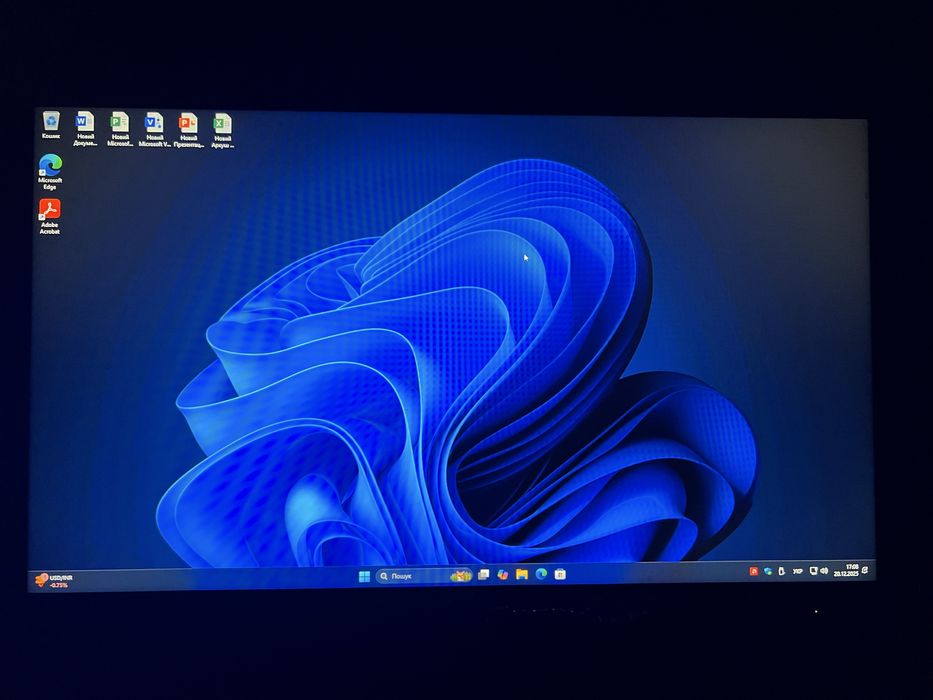The image size is (933, 700).
Task: Open the USD/INR widget on taskbar
Action: [x=54, y=580]
